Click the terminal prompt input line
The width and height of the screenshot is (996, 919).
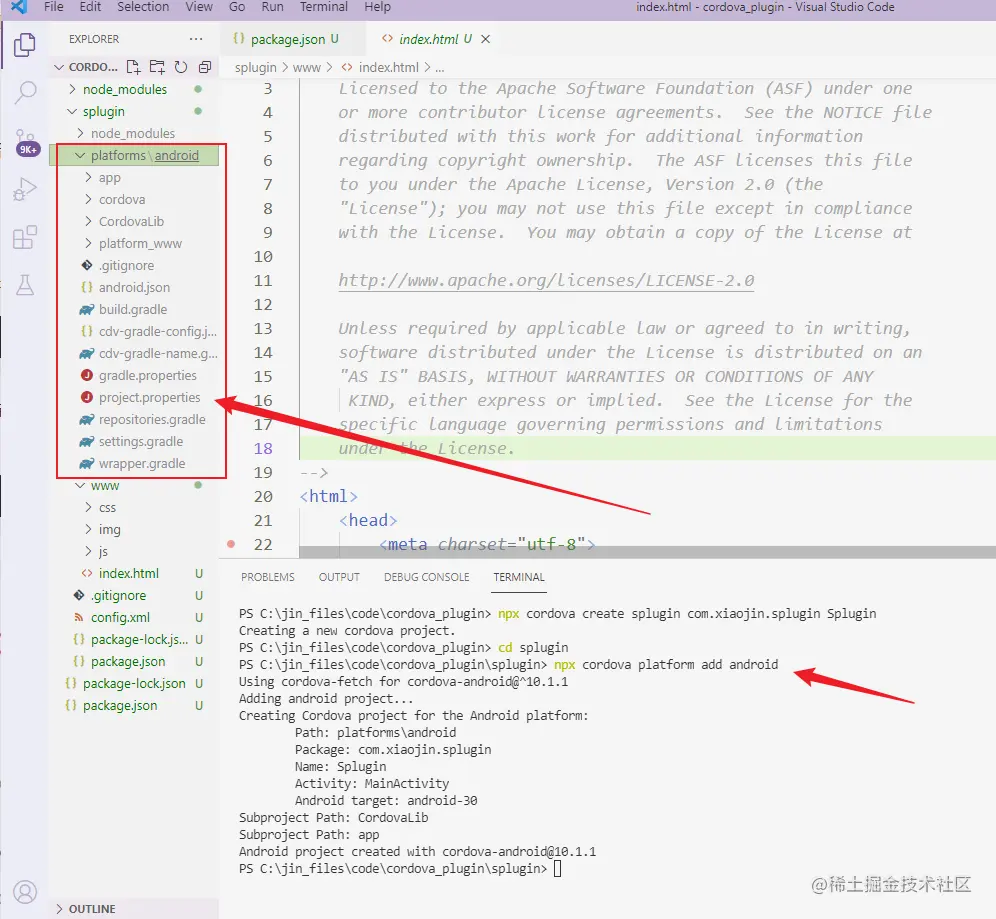pos(557,869)
